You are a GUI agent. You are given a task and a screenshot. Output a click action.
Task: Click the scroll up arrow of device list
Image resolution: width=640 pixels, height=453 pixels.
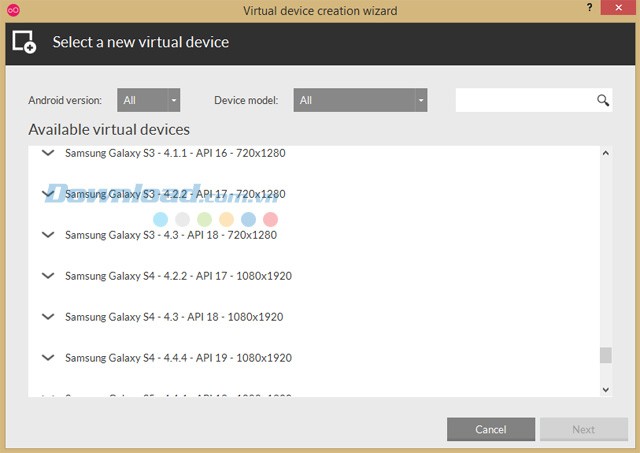pos(605,153)
